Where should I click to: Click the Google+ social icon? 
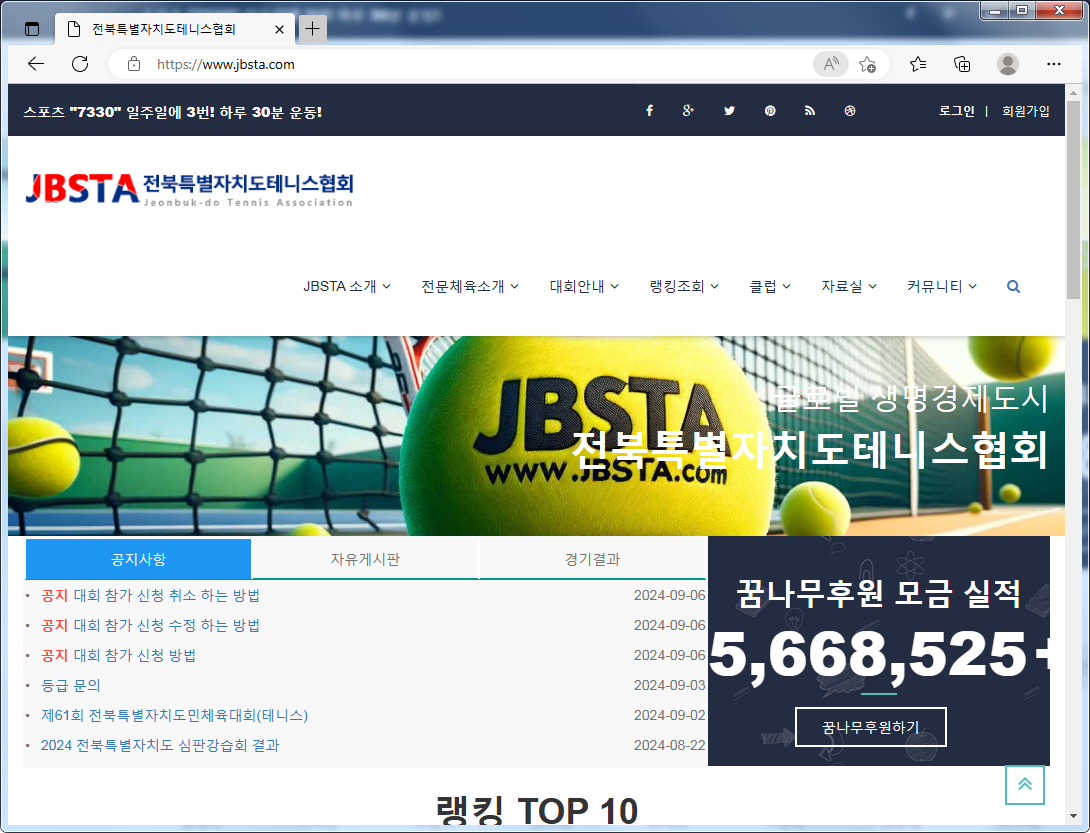pos(689,110)
